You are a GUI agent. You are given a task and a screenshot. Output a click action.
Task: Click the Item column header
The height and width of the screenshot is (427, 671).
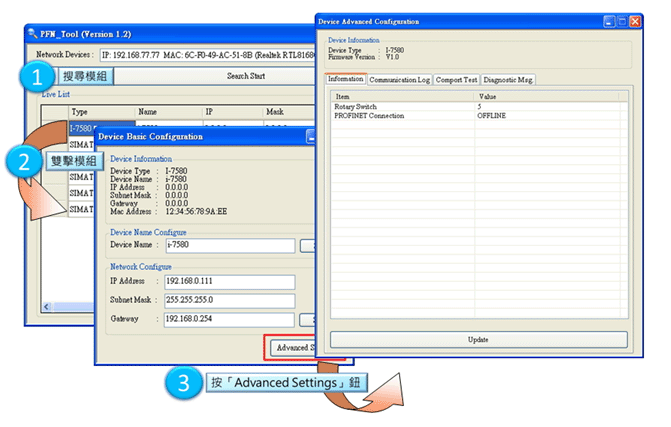point(403,97)
